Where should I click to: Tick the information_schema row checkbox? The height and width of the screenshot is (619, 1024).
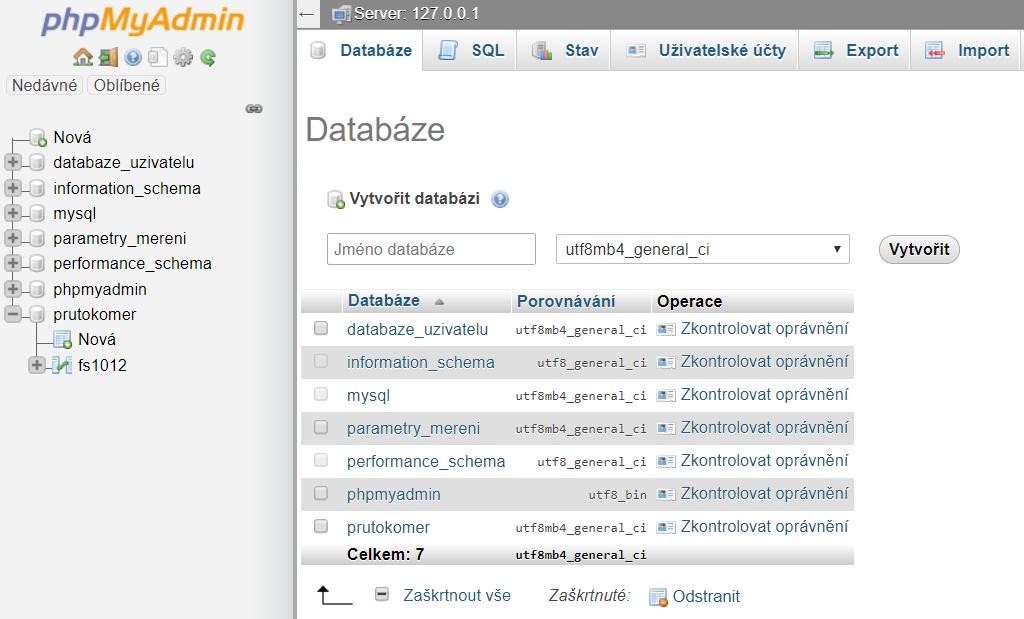pos(321,360)
